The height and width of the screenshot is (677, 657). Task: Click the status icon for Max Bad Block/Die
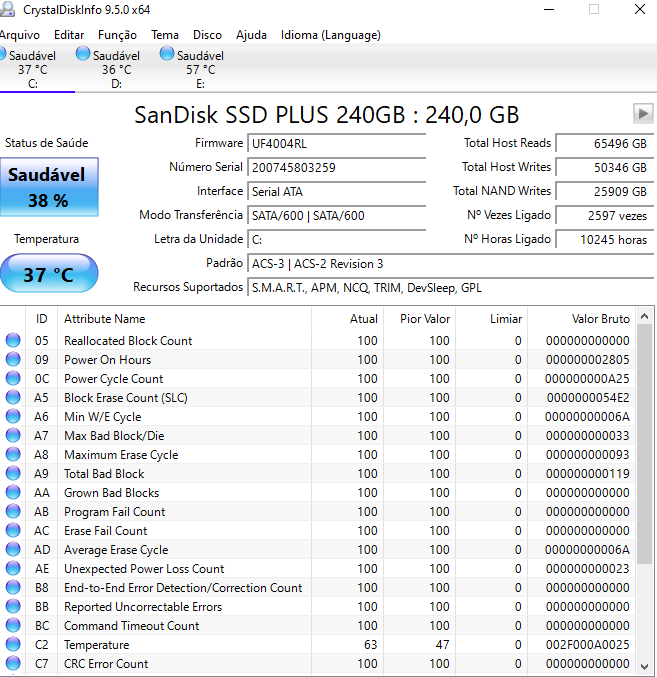(x=13, y=435)
